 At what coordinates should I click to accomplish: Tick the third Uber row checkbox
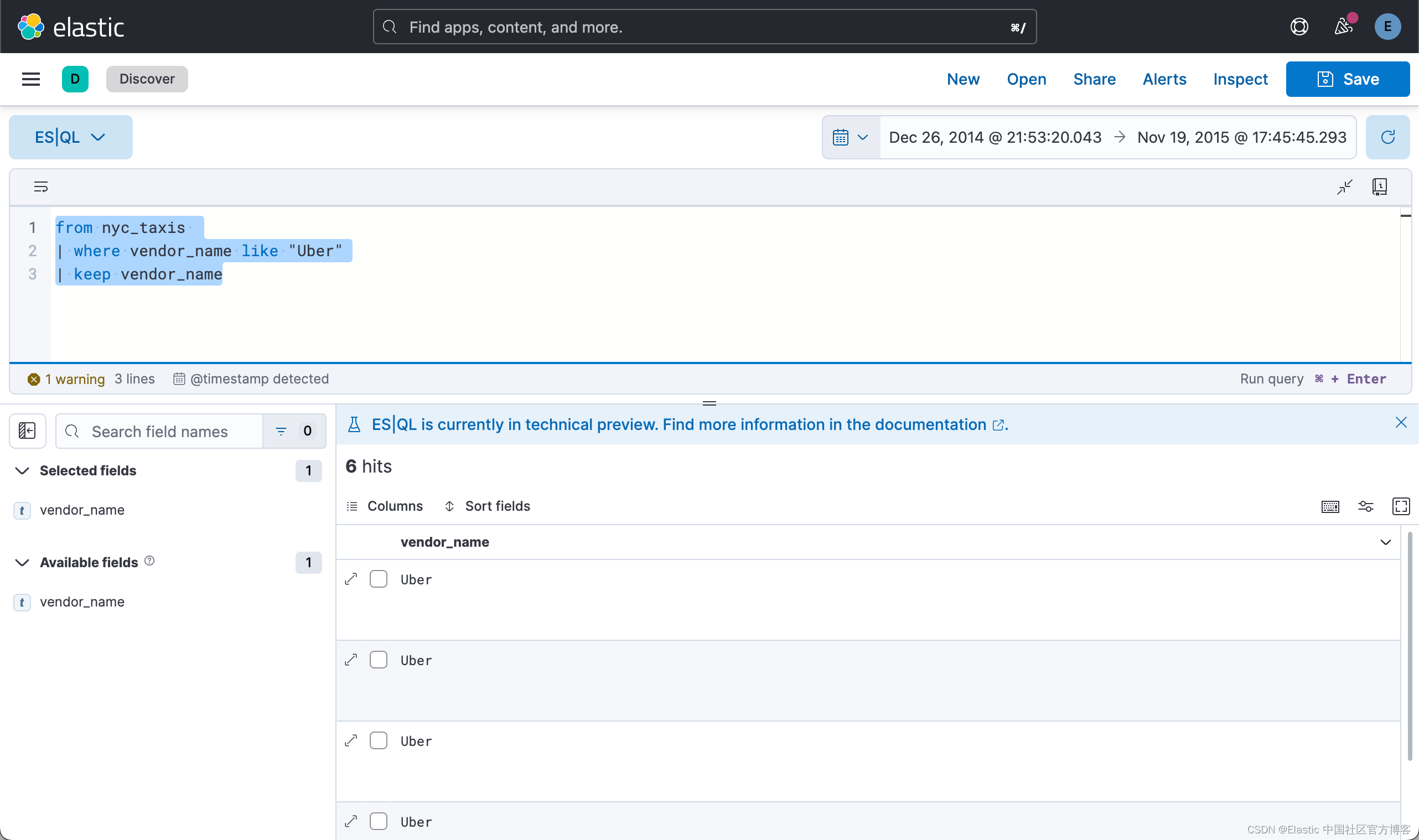point(378,741)
